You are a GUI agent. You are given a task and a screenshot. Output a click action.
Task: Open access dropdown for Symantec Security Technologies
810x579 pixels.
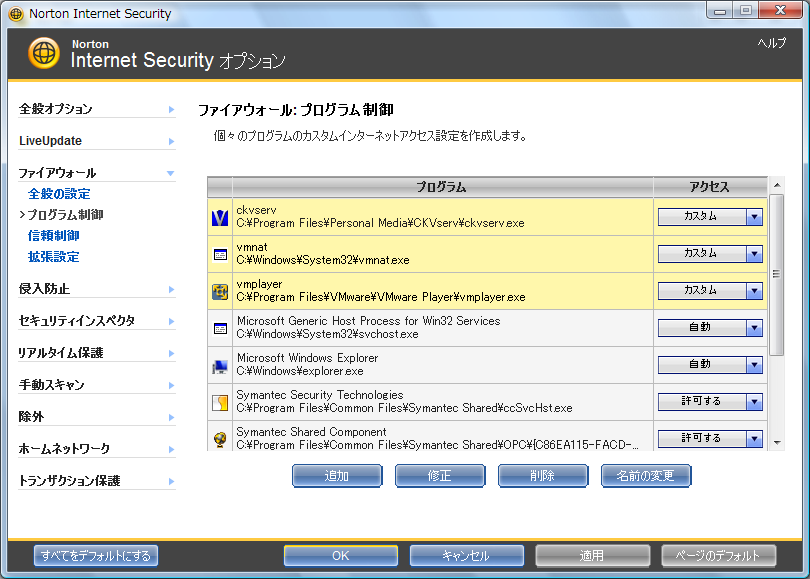coord(754,402)
